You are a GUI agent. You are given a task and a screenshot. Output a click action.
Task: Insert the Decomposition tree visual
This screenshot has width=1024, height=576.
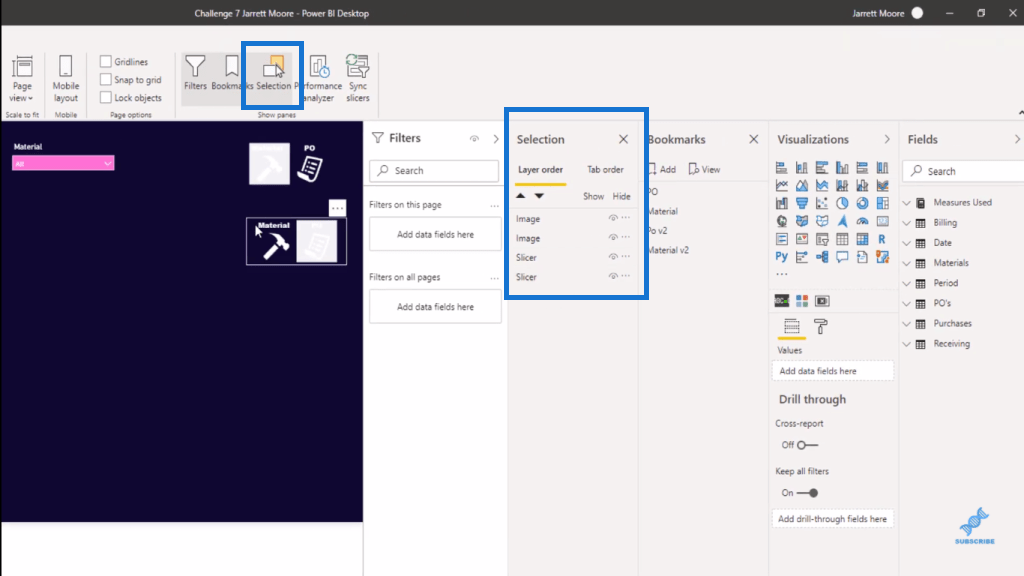click(822, 257)
